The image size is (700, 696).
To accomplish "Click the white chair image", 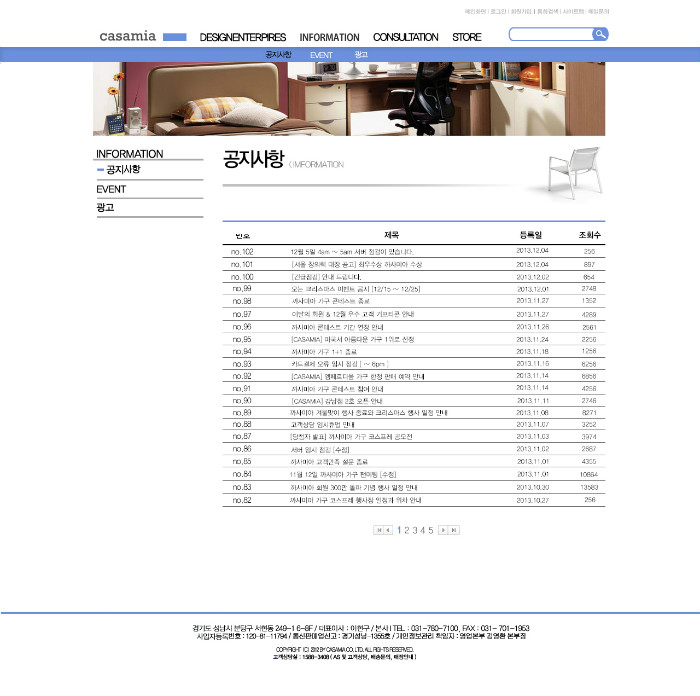I will tap(575, 172).
